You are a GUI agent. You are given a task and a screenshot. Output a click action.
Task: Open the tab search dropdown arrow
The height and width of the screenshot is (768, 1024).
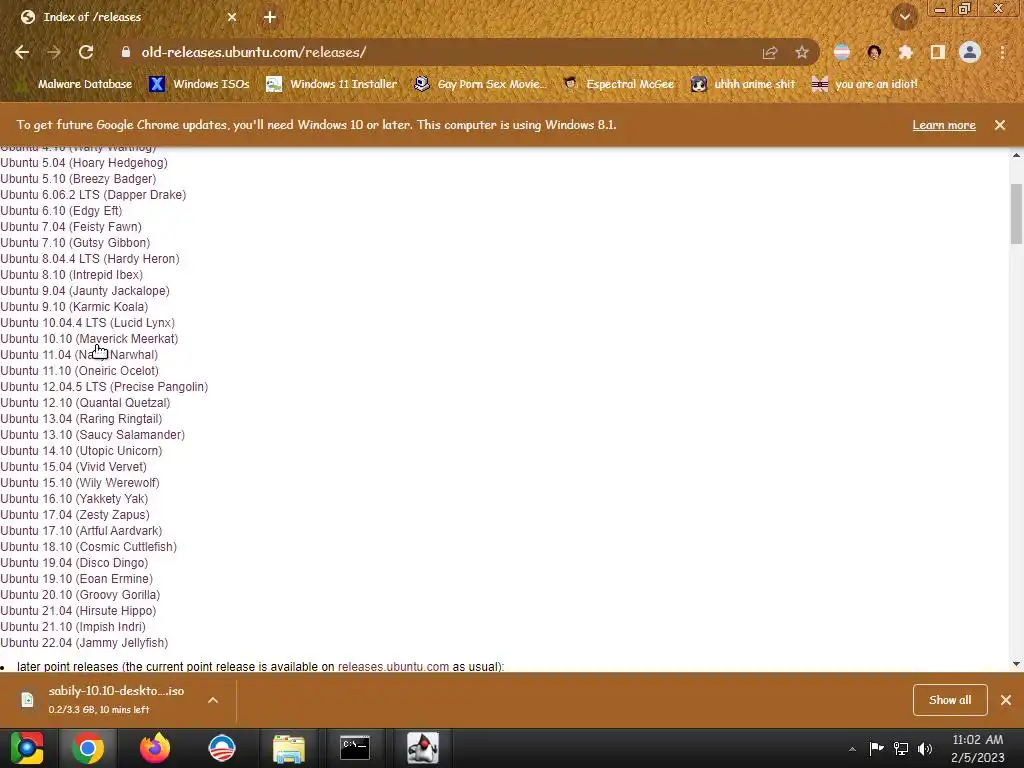tap(905, 17)
